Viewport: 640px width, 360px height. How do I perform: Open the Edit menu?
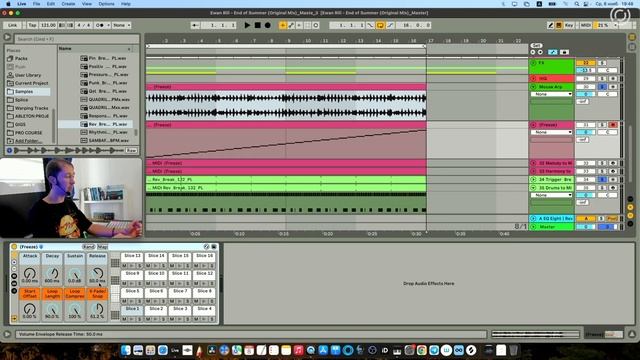pos(51,4)
